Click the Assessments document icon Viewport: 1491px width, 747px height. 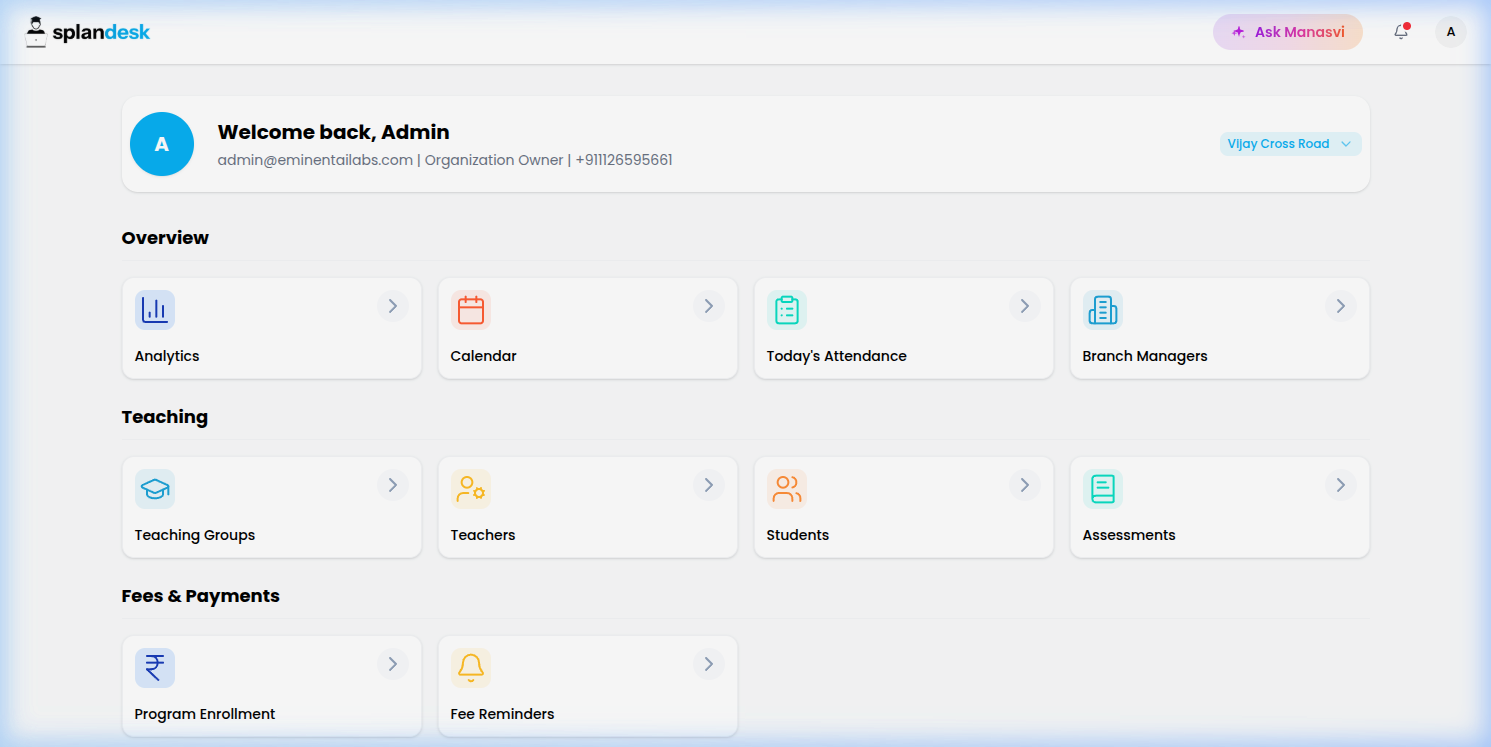pyautogui.click(x=1103, y=489)
